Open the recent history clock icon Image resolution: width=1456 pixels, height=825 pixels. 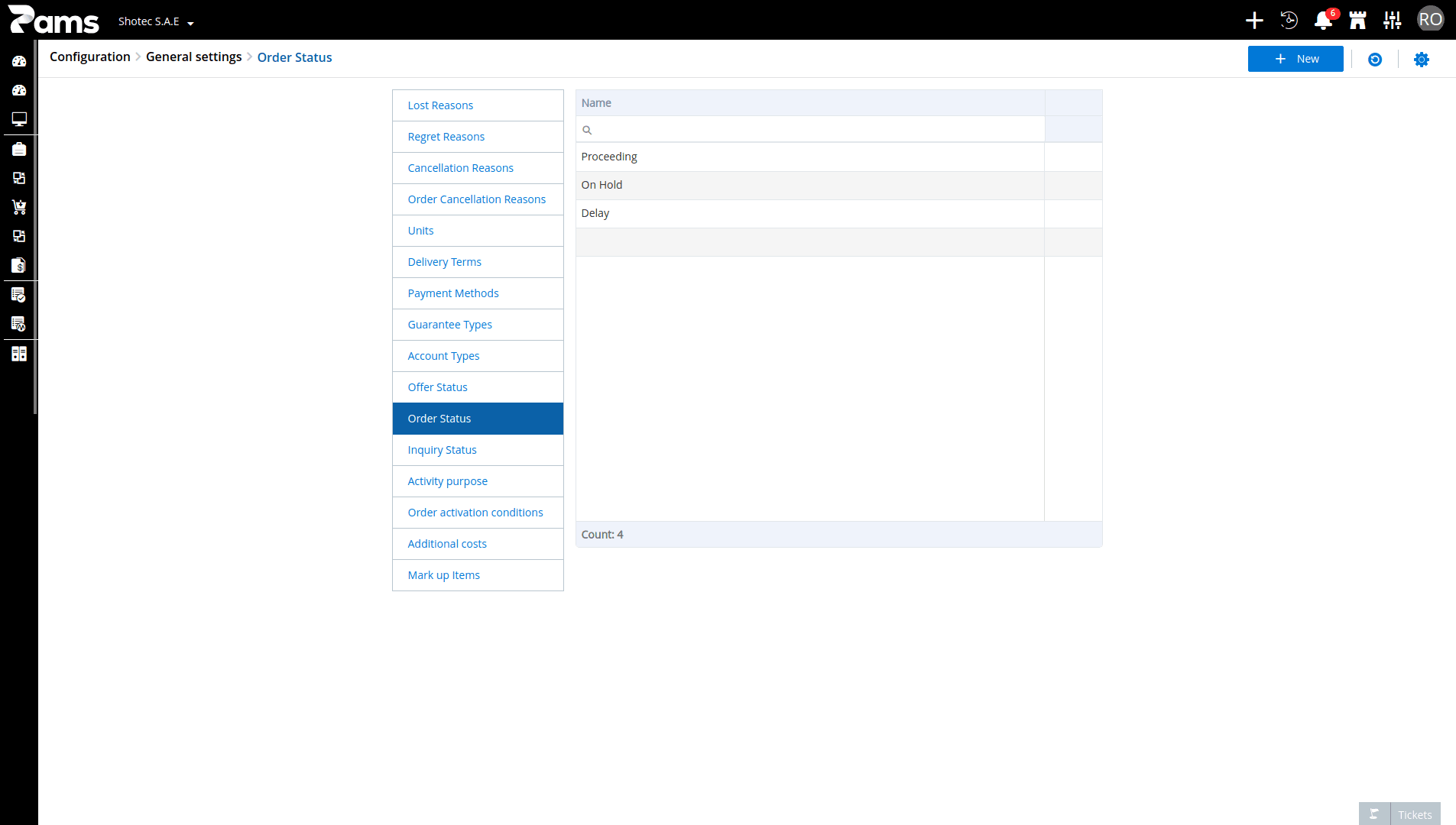click(1289, 21)
